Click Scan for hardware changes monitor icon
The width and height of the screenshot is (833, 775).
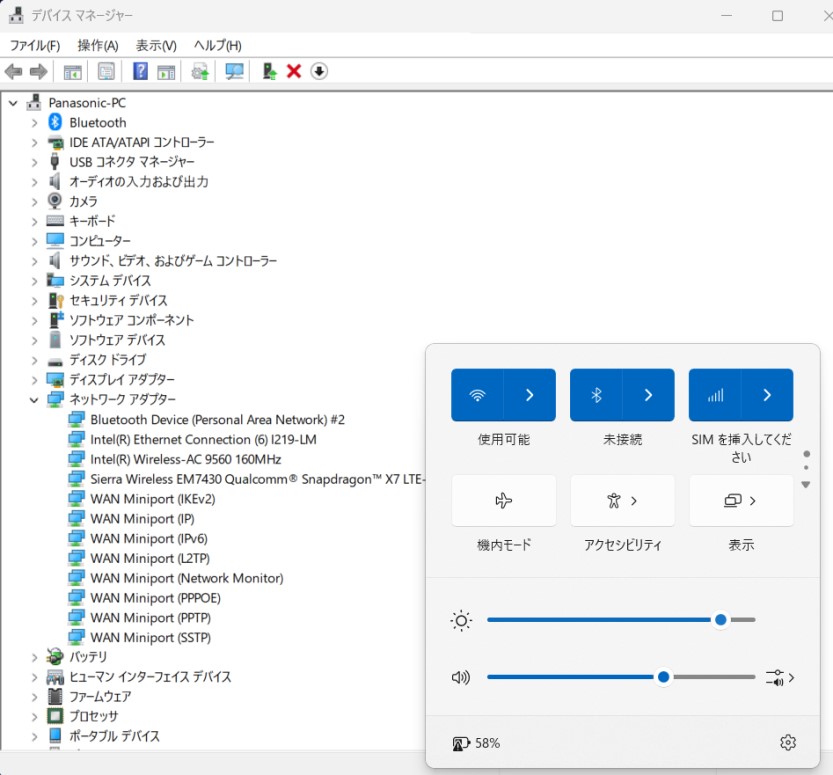click(234, 71)
